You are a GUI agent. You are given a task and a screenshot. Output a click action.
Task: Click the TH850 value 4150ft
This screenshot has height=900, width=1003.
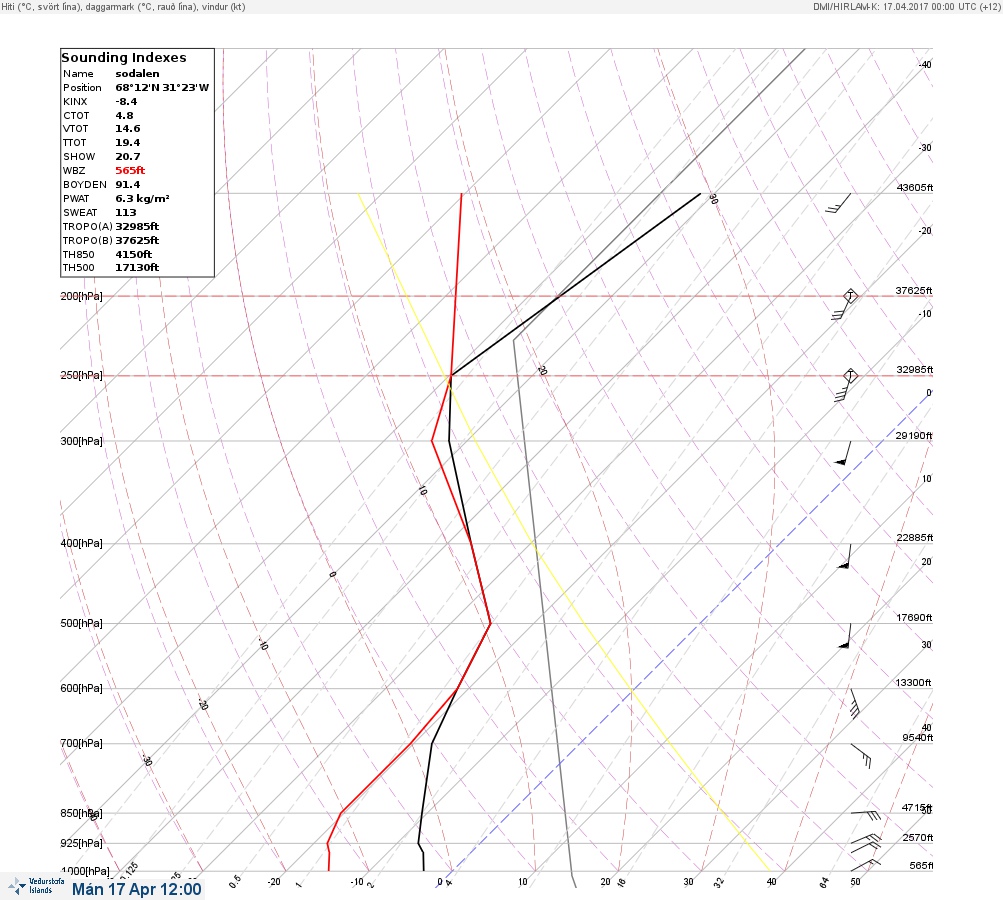133,255
